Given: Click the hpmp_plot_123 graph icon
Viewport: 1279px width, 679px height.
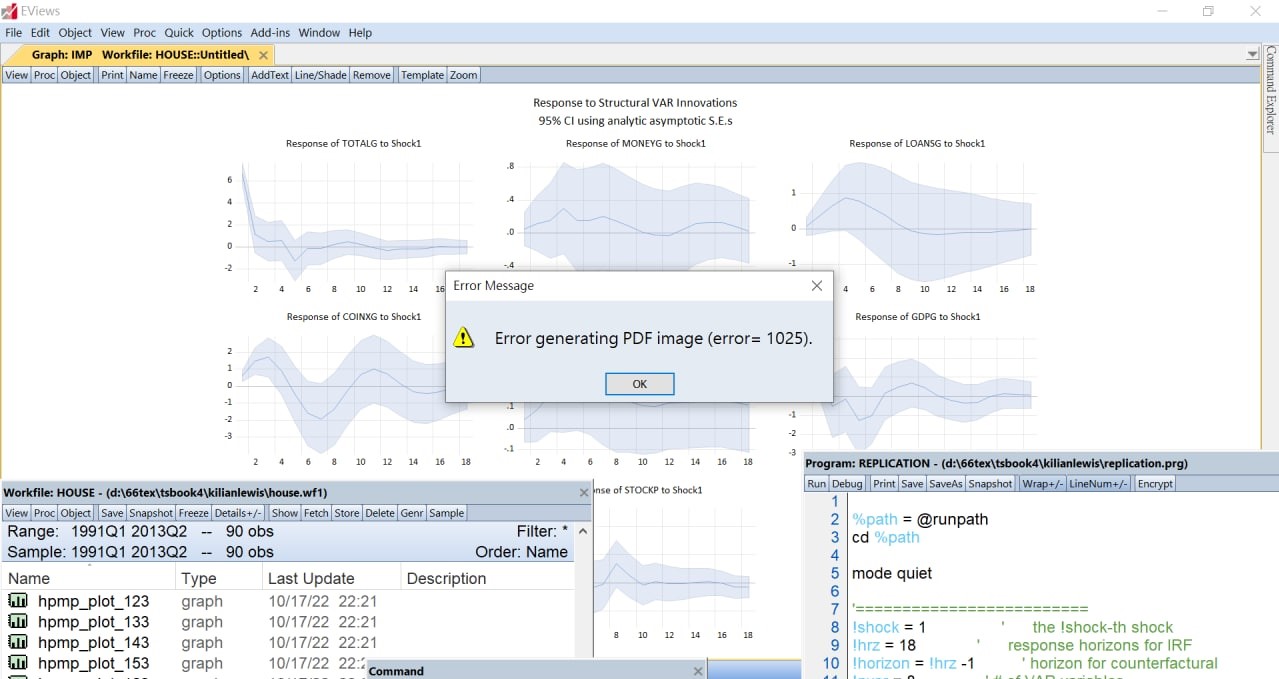Looking at the screenshot, I should [x=18, y=601].
